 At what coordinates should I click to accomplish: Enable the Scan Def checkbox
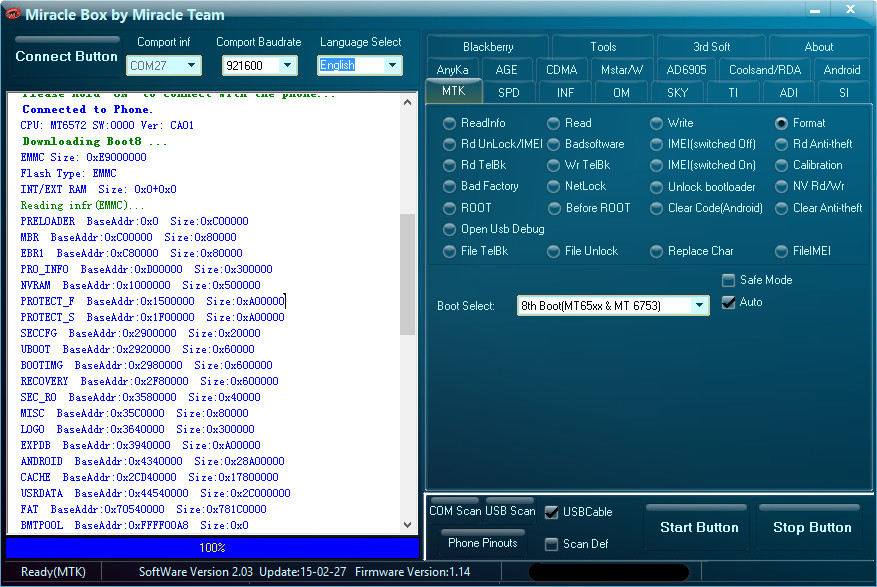551,544
